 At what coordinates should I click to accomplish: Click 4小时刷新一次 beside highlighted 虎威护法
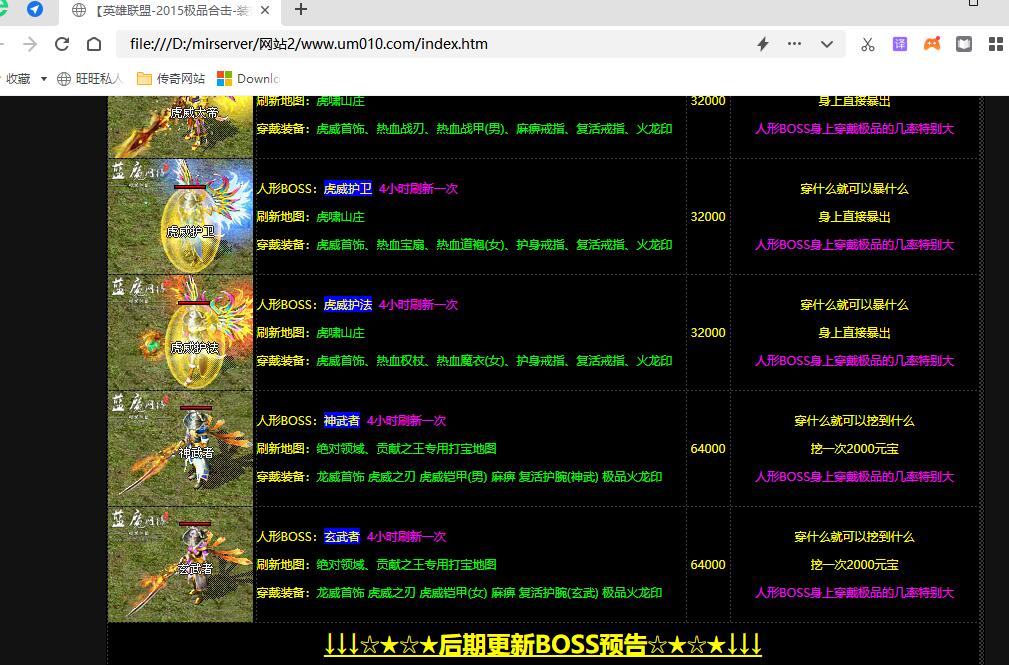tap(418, 304)
